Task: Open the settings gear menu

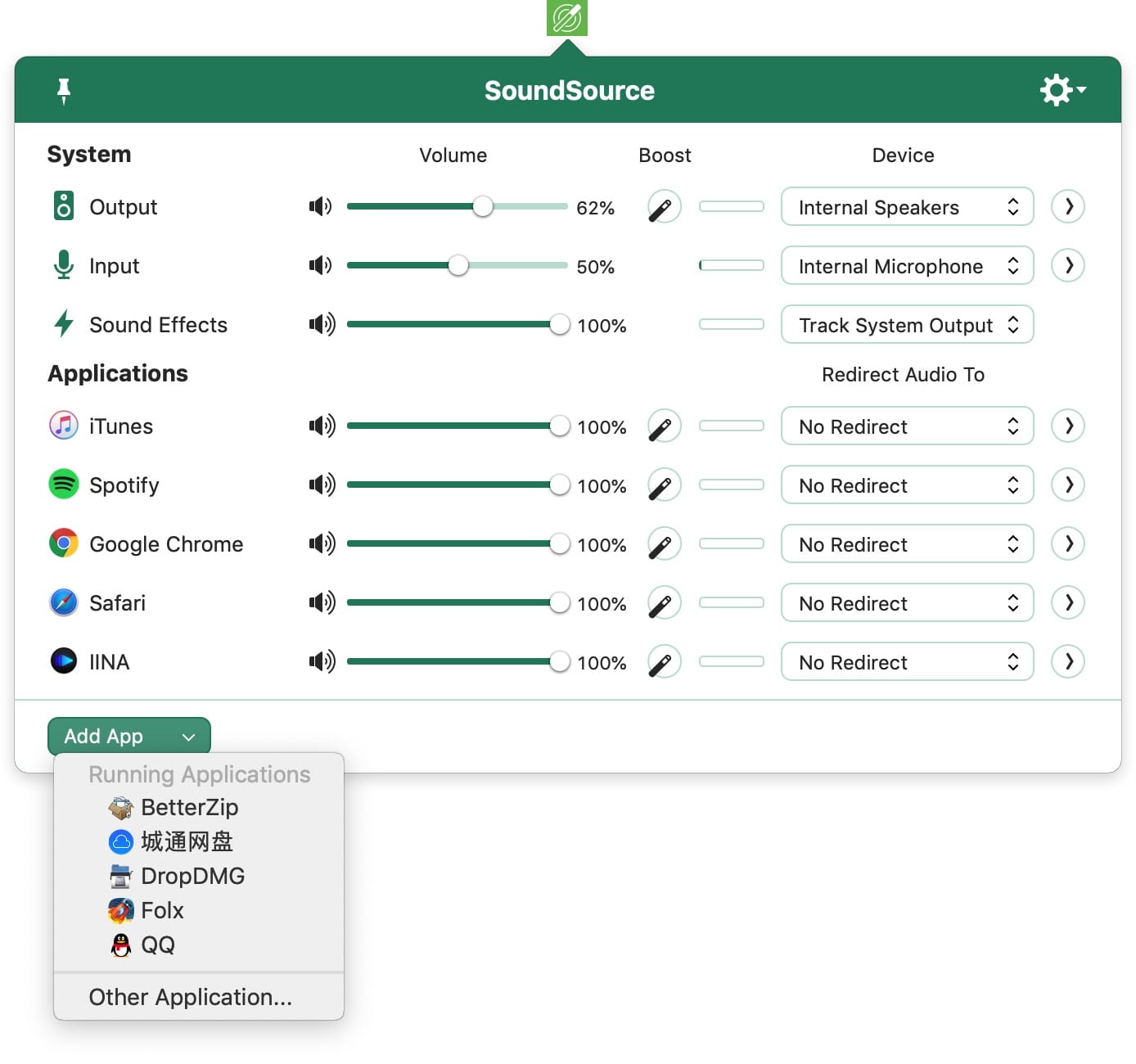Action: click(x=1062, y=90)
